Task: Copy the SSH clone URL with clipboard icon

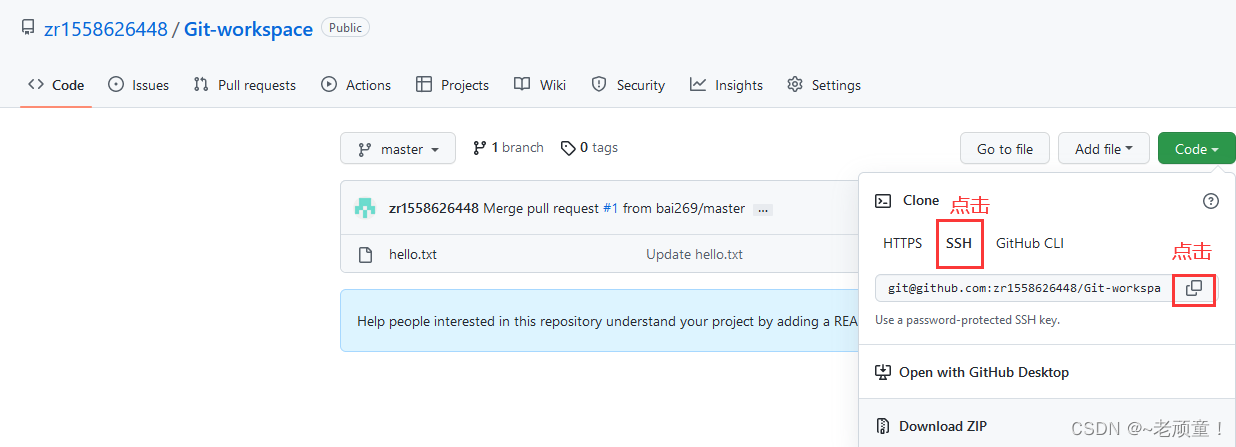Action: pos(1193,288)
